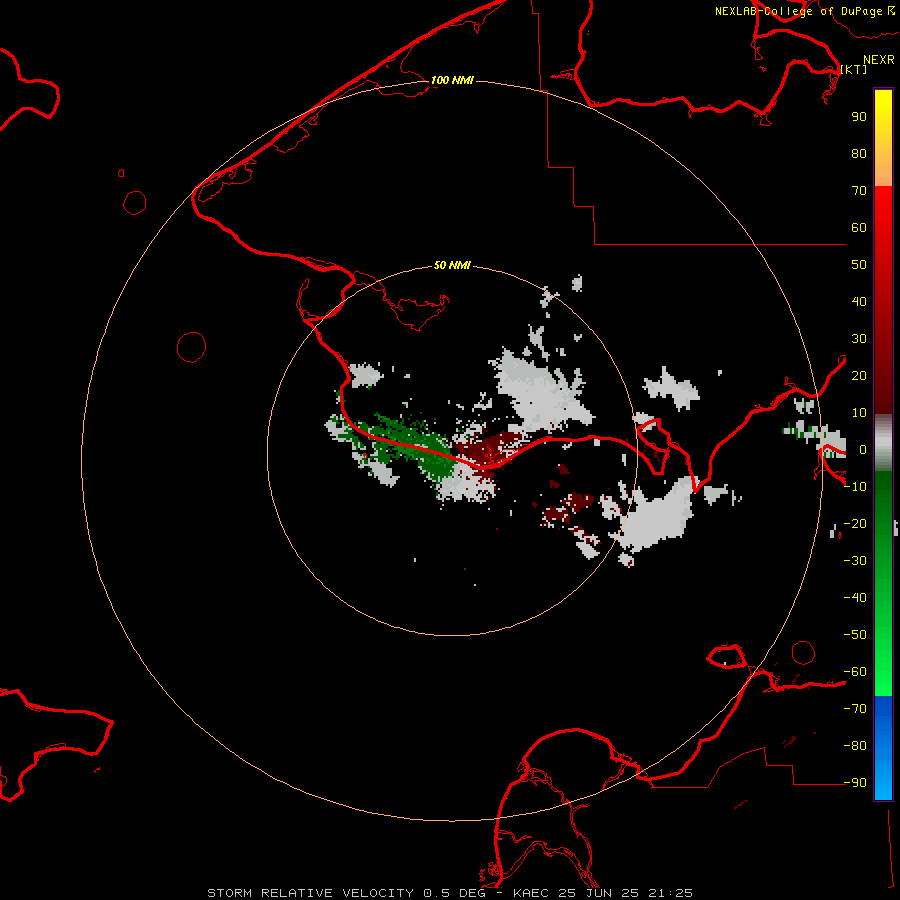Viewport: 900px width, 900px height.
Task: Click the 30 value on the velocity scale
Action: pos(859,339)
